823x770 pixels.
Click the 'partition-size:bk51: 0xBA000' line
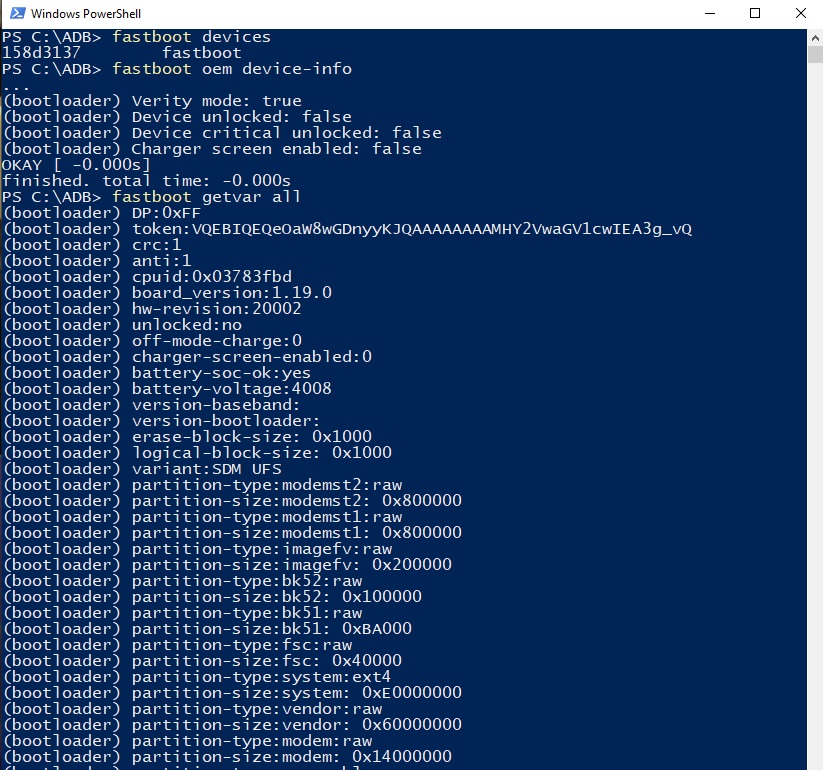pyautogui.click(x=207, y=629)
